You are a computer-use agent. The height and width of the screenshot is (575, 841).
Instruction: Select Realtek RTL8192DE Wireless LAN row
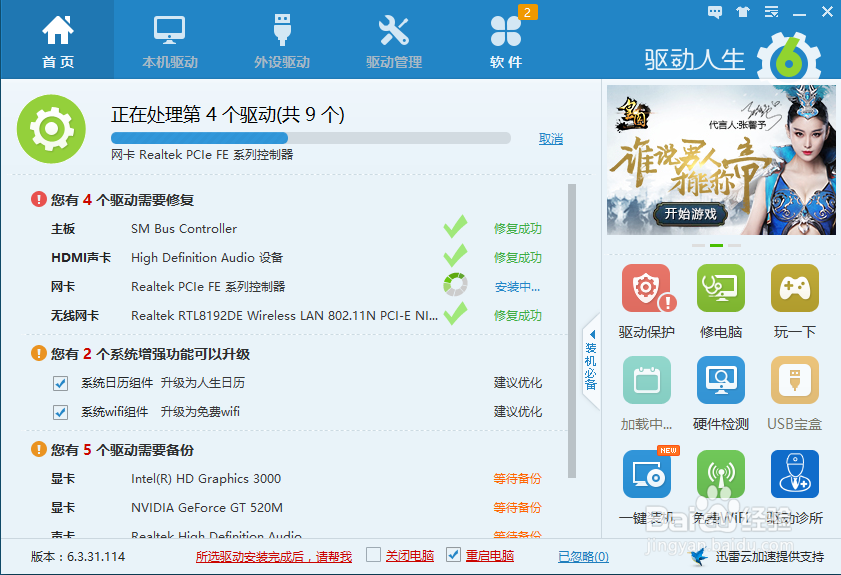click(x=296, y=315)
